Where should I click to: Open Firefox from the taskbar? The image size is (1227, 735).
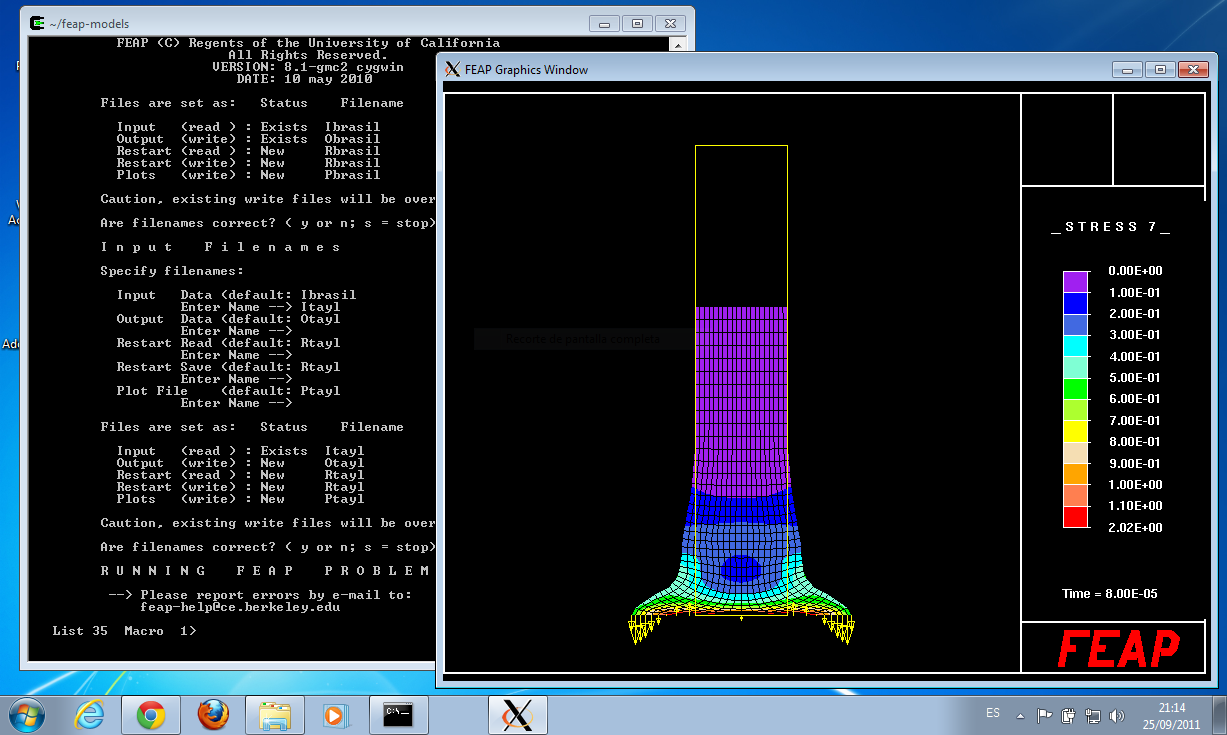point(212,714)
